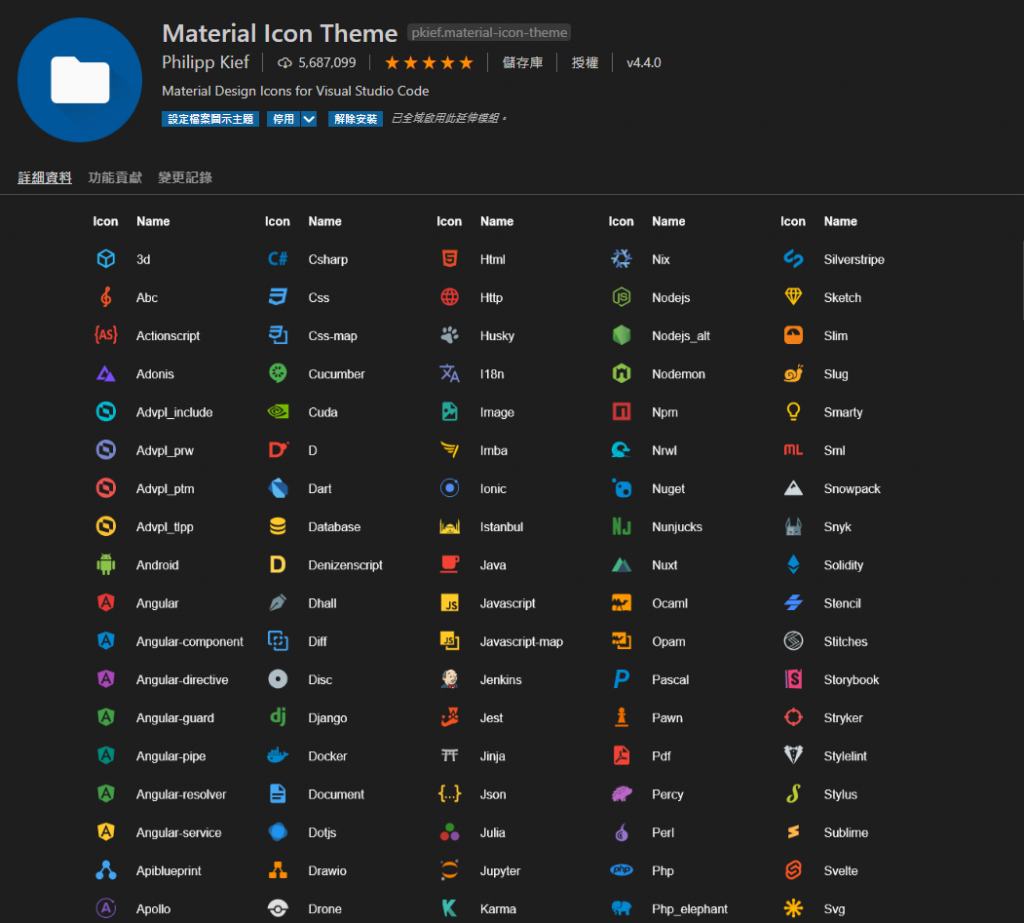1024x923 pixels.
Task: Click the 3d cube icon
Action: (106, 259)
